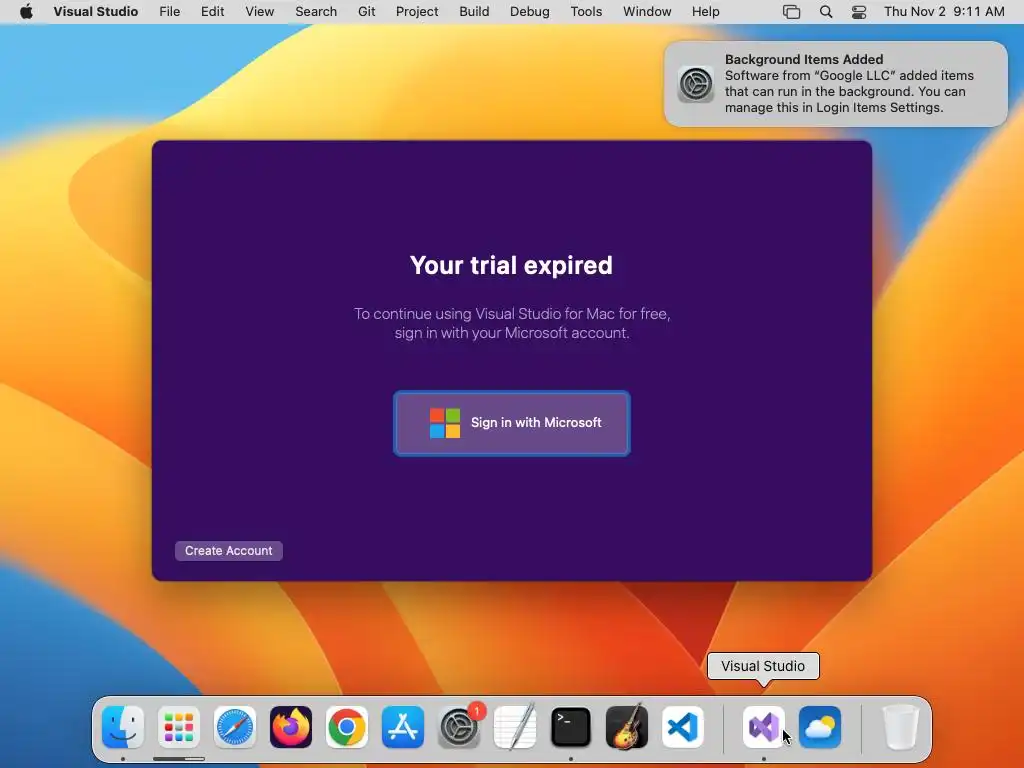Image resolution: width=1024 pixels, height=768 pixels.
Task: Open the Apple menu
Action: (x=26, y=12)
